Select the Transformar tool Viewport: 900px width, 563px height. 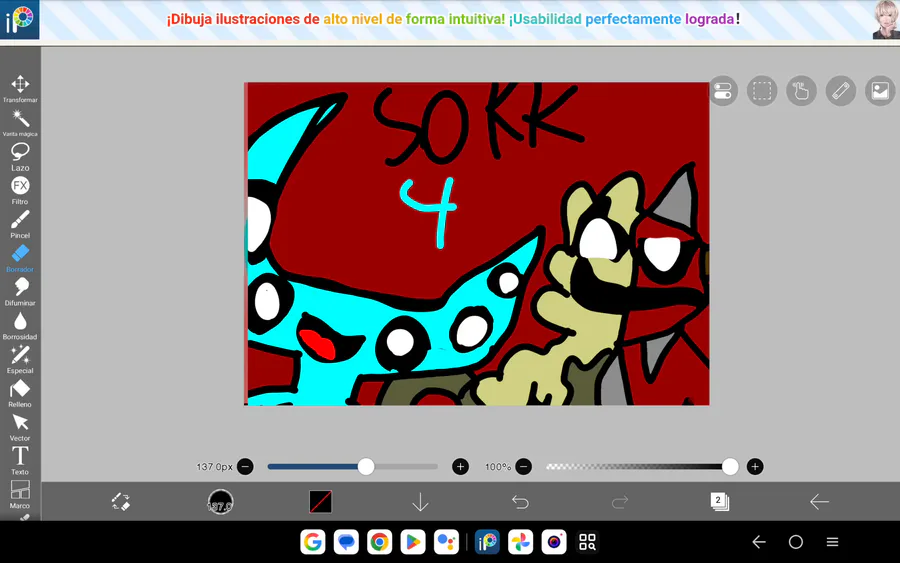tap(20, 88)
